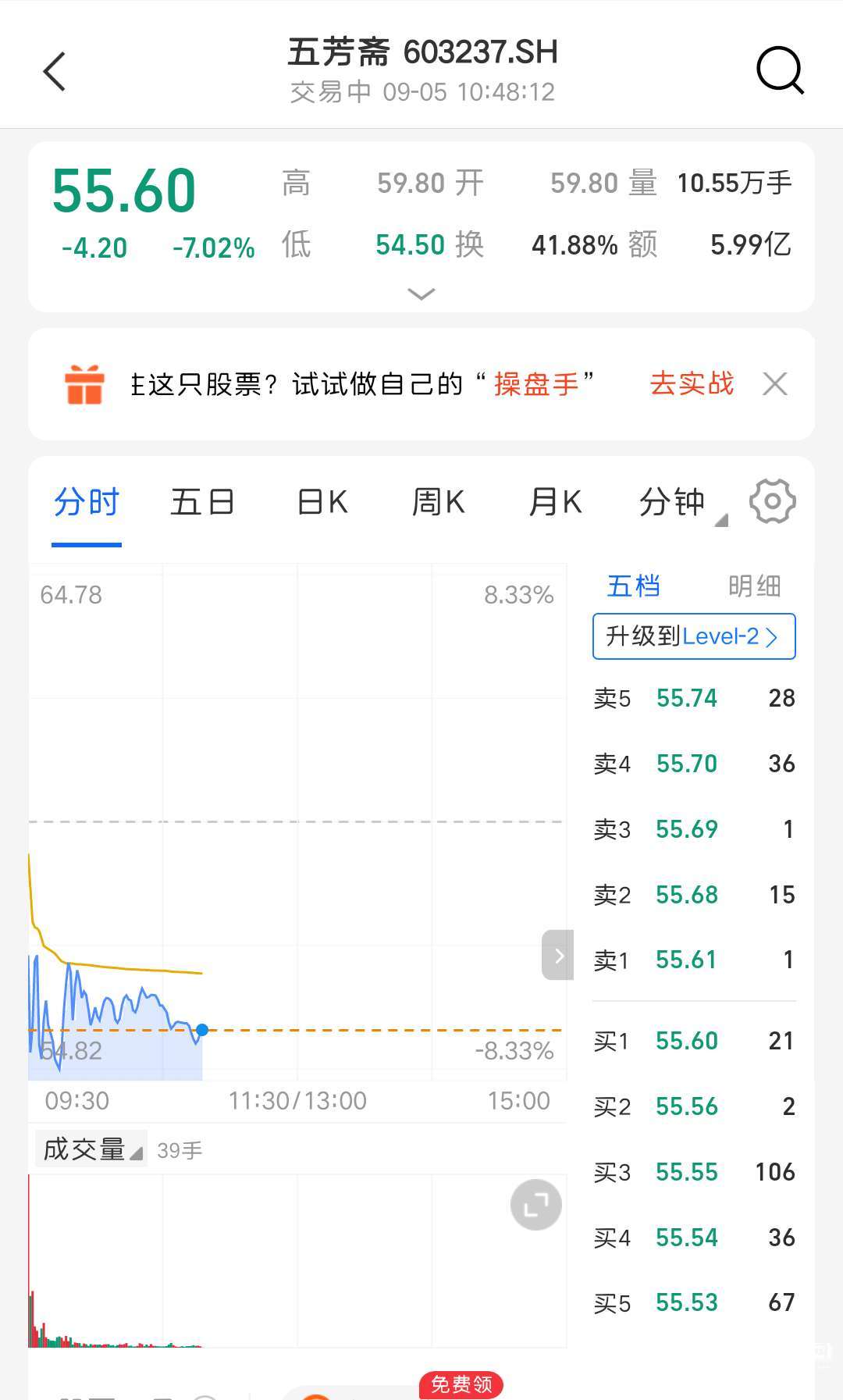Click the 升级到Level-2 button
The width and height of the screenshot is (843, 1400).
pos(693,636)
